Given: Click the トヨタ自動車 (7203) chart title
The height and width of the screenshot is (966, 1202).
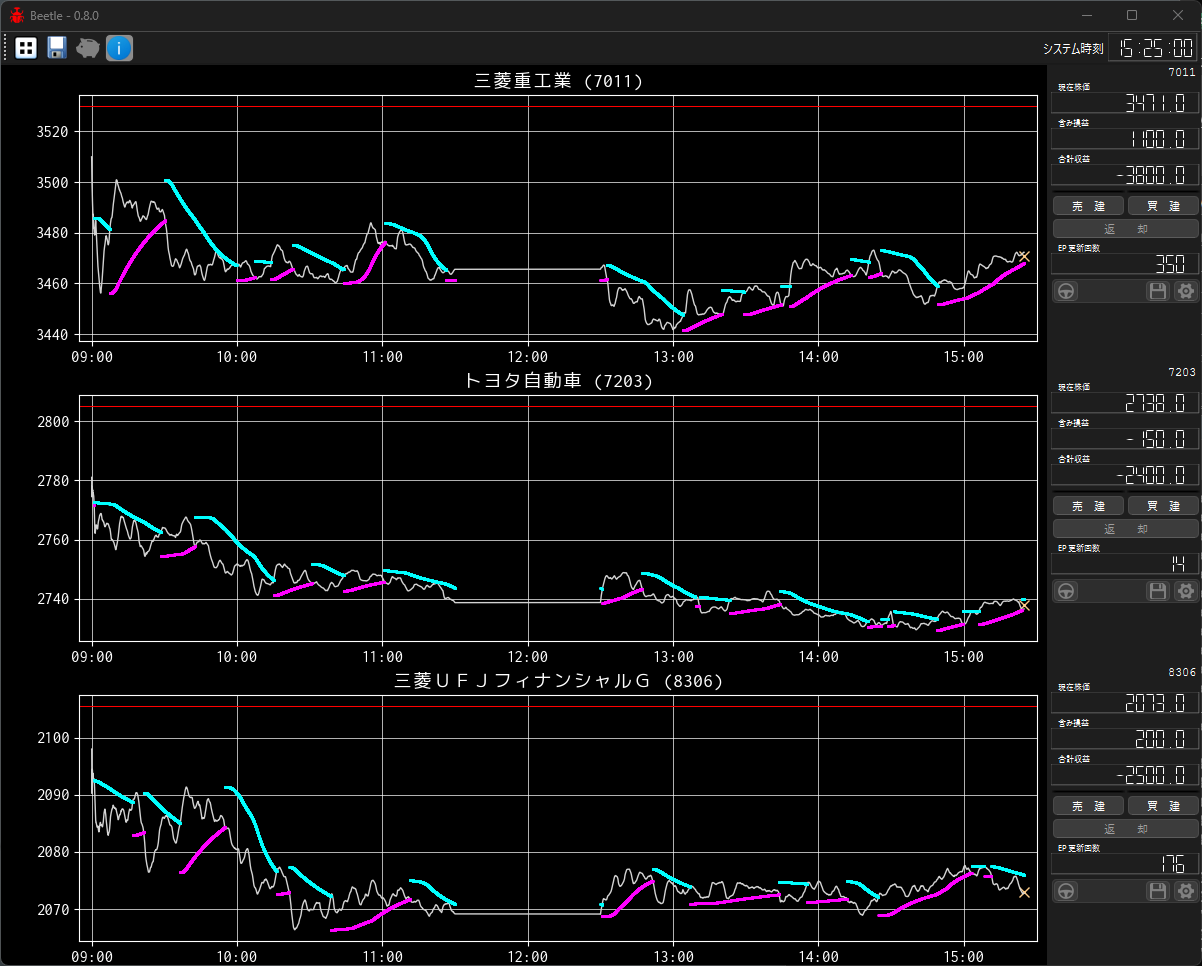Looking at the screenshot, I should 558,381.
